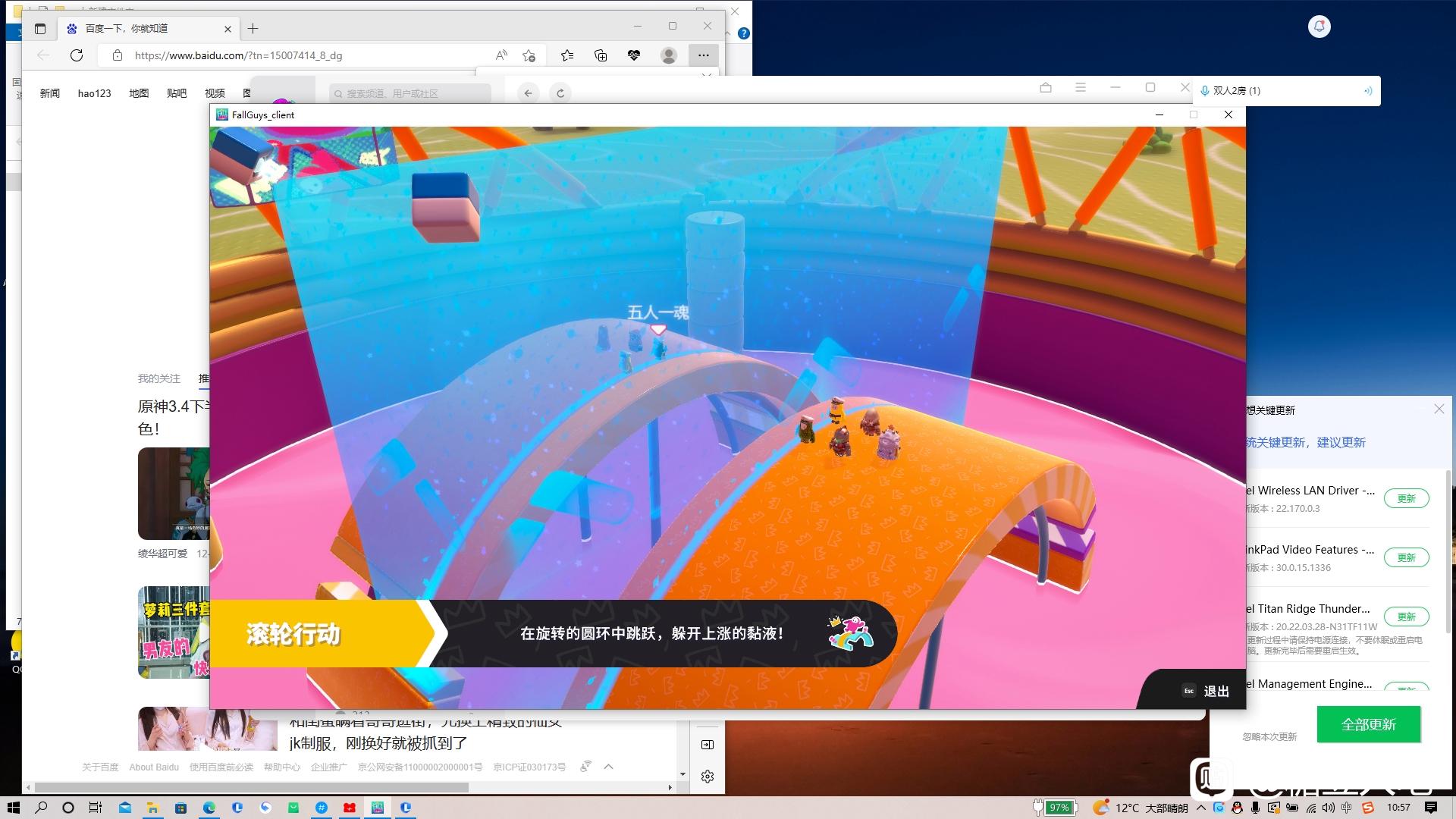Image resolution: width=1456 pixels, height=819 pixels.
Task: Open the Windows notification center icon
Action: pos(1431,808)
